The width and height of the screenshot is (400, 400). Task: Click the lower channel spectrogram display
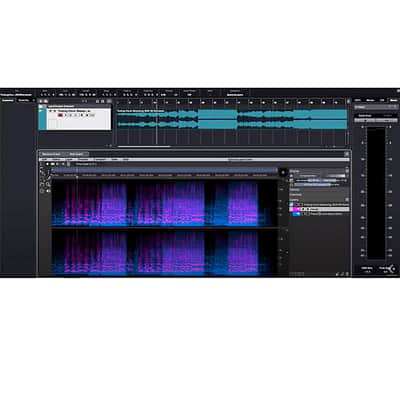click(164, 252)
